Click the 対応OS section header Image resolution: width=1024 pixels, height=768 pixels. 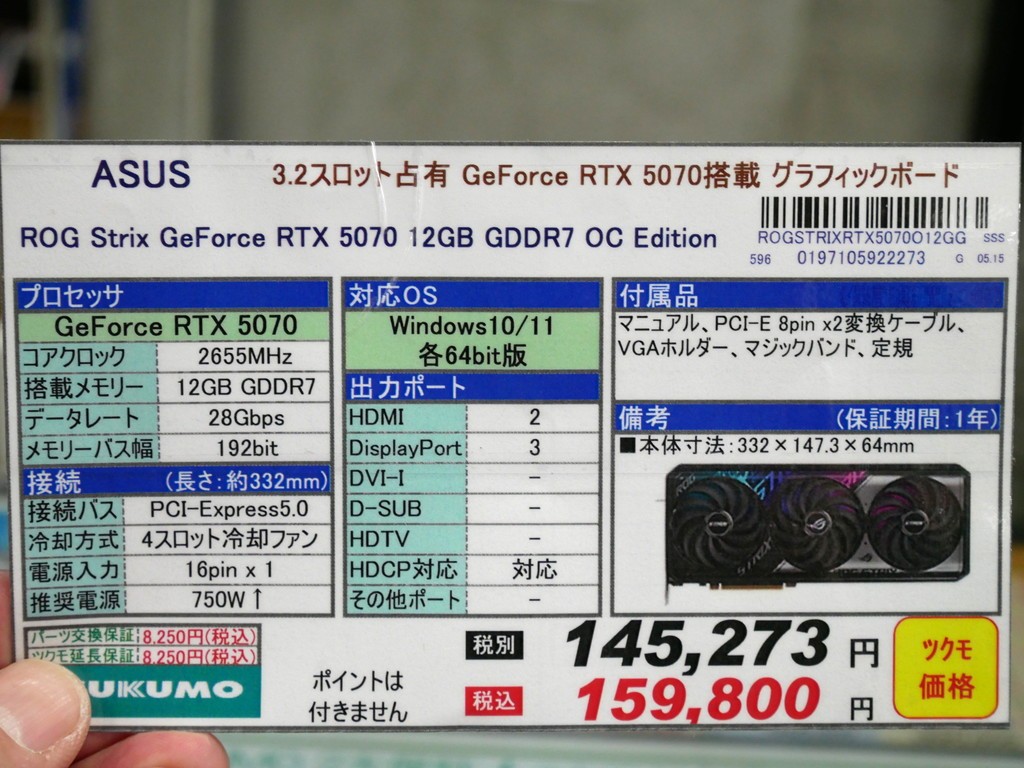[x=472, y=295]
